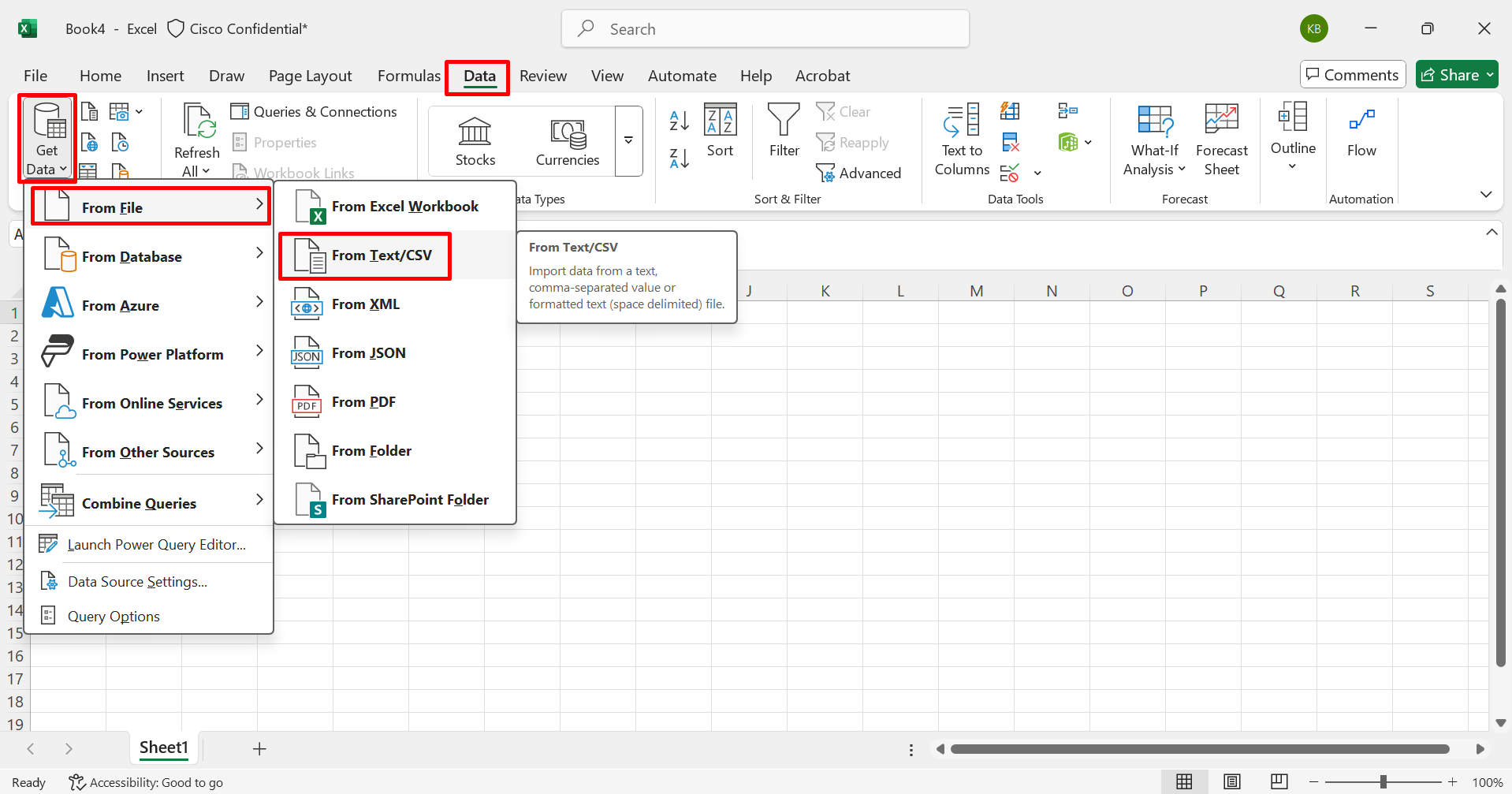Sort ascending A to Z
The width and height of the screenshot is (1512, 794).
tap(680, 121)
